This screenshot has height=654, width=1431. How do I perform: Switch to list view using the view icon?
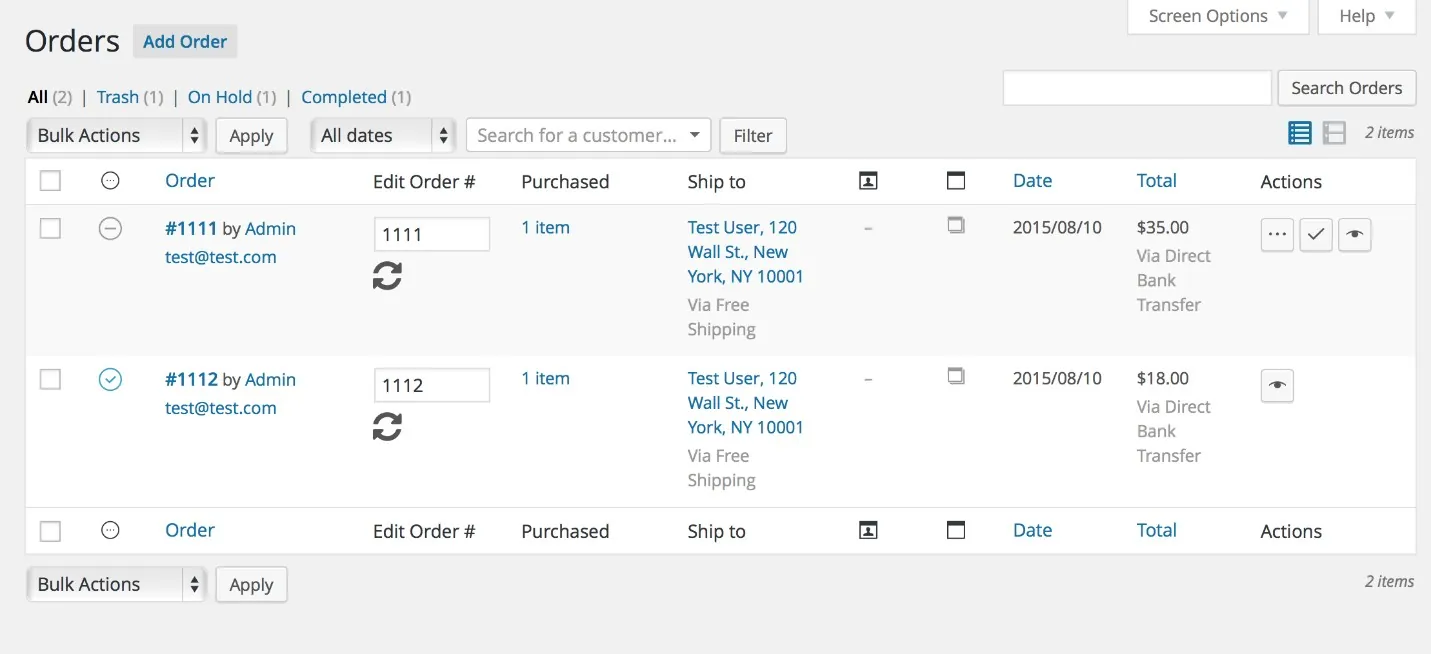(x=1299, y=132)
